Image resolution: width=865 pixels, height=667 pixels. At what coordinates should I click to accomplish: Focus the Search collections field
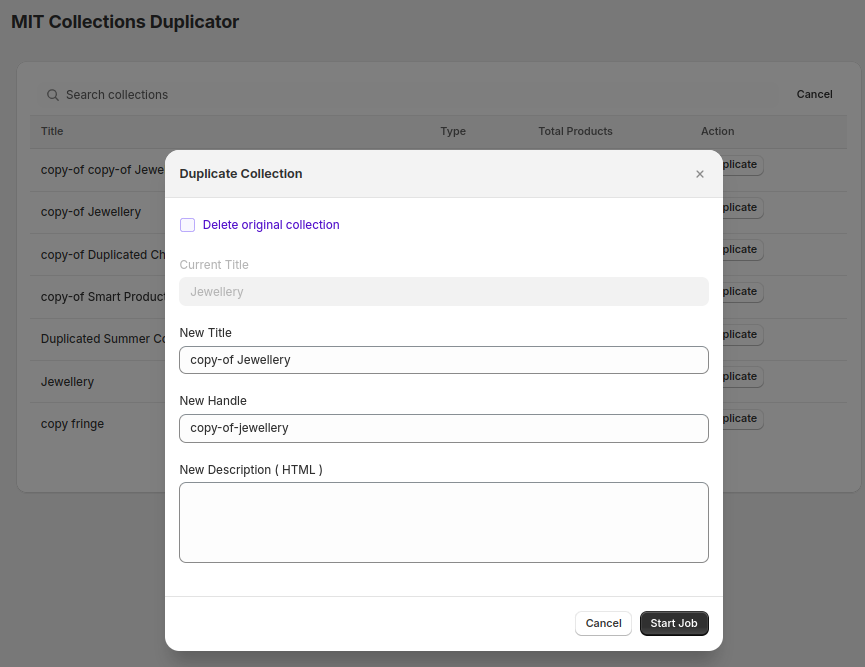pos(408,95)
